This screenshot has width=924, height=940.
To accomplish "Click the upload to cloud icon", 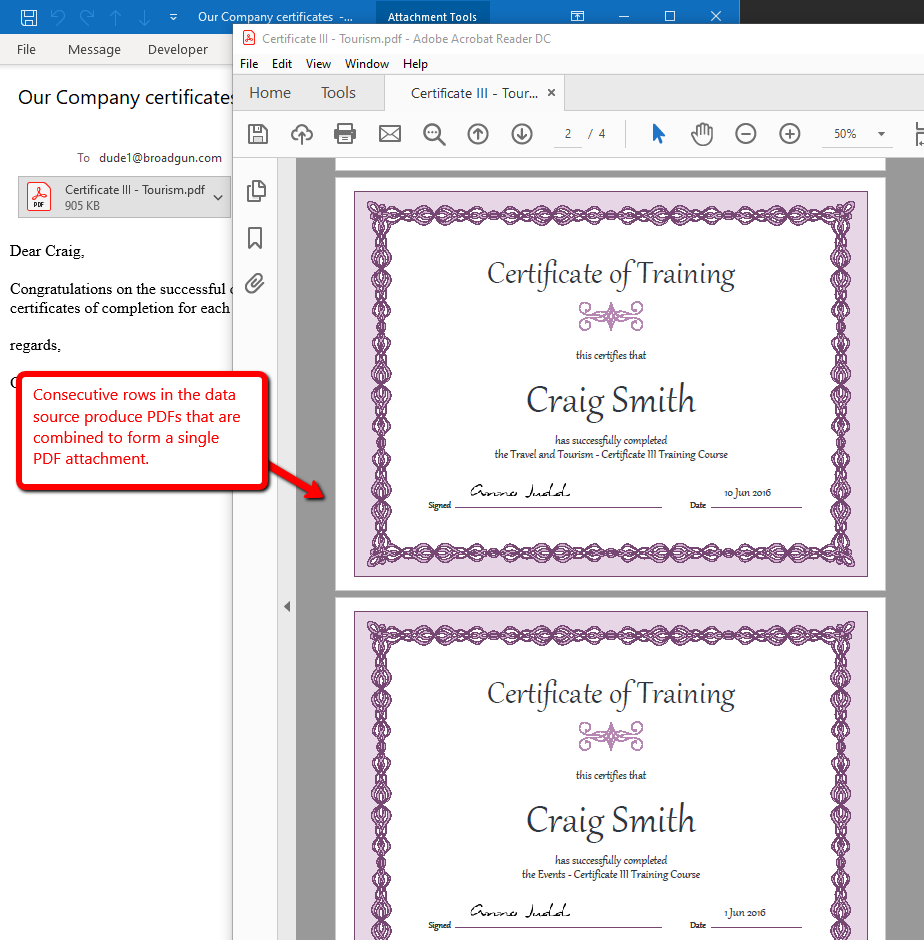I will pyautogui.click(x=302, y=134).
